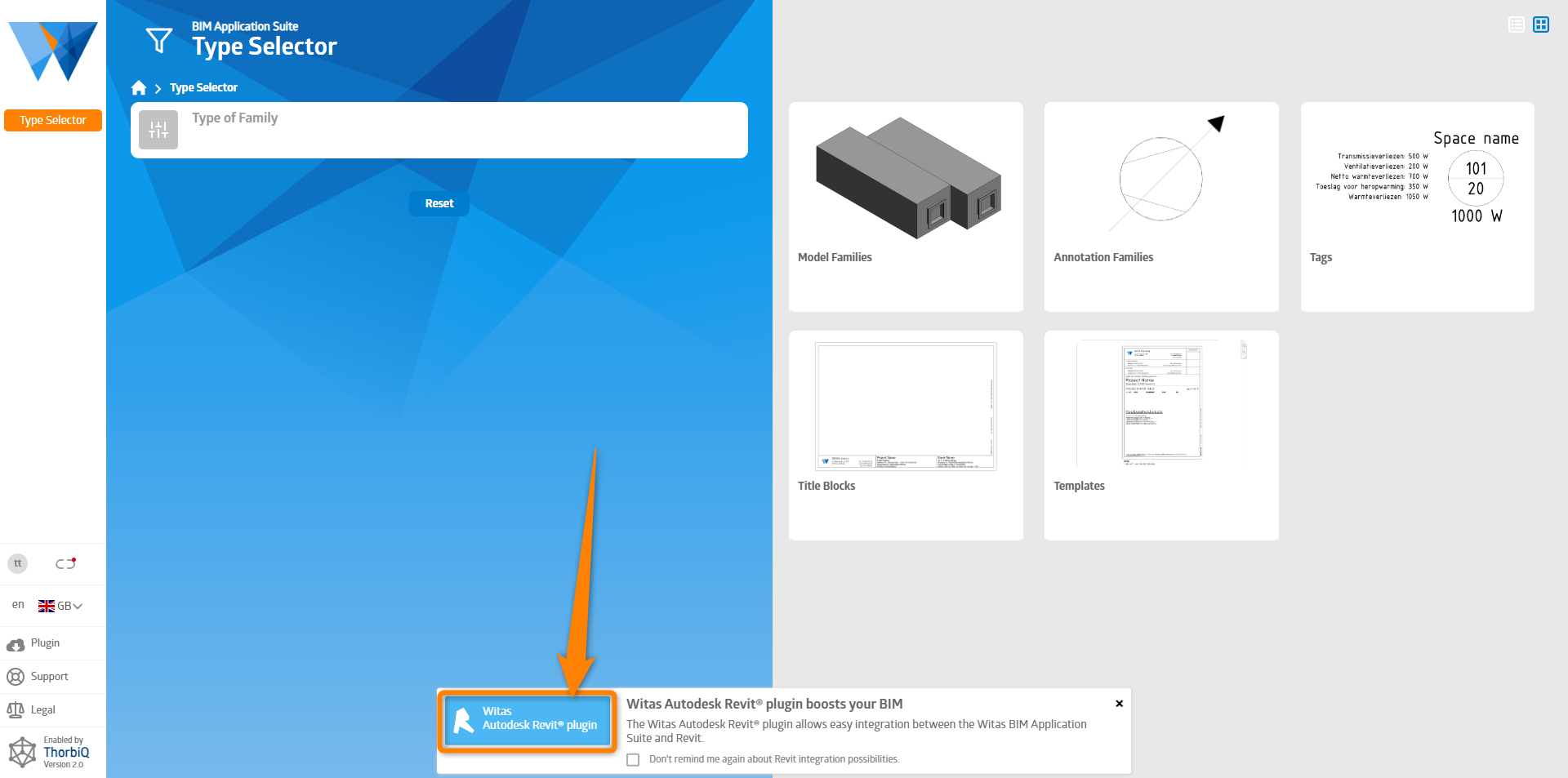Click the UK flag icon
The image size is (1568, 778).
tap(47, 606)
